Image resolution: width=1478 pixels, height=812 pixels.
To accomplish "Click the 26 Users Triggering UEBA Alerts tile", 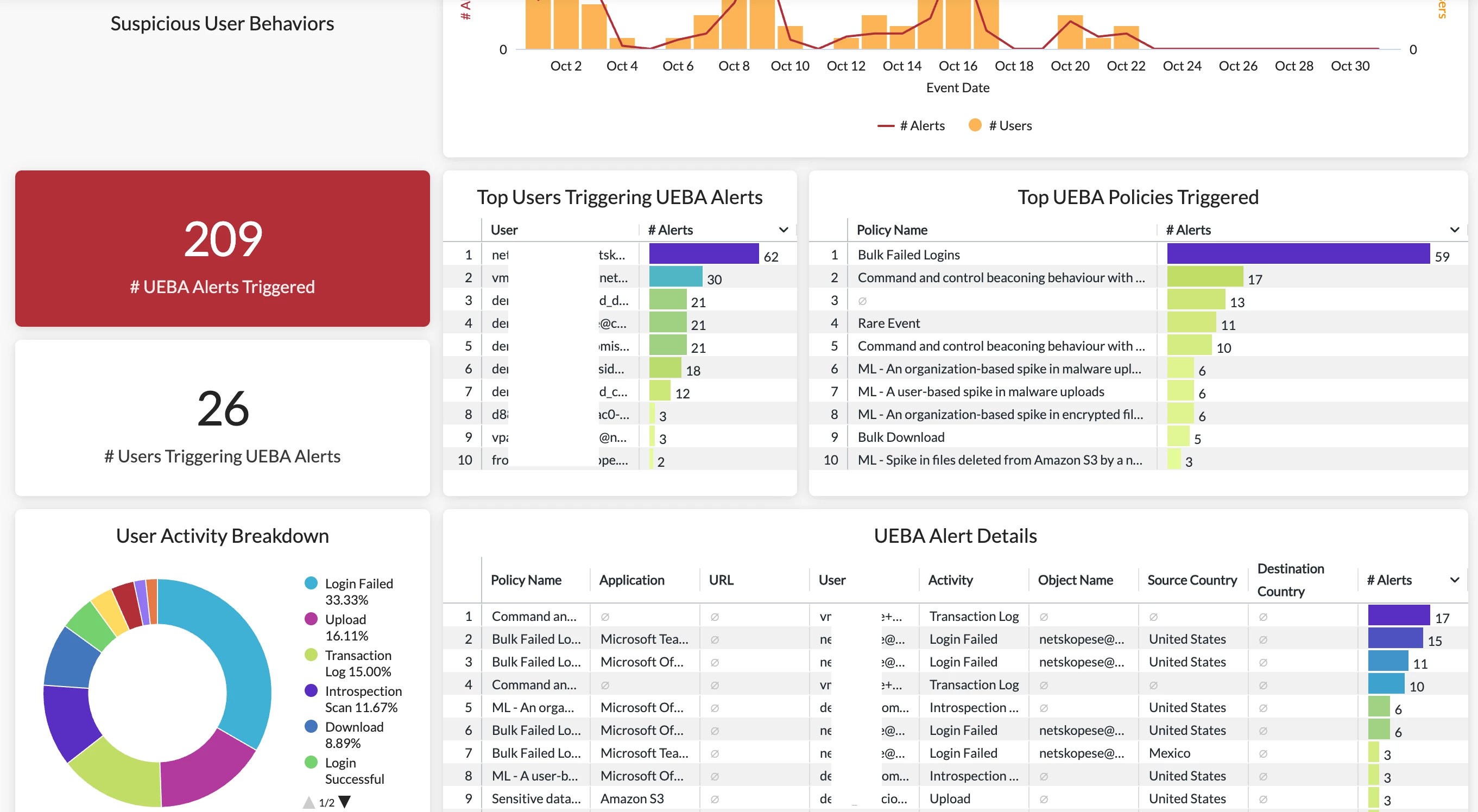I will pos(222,418).
